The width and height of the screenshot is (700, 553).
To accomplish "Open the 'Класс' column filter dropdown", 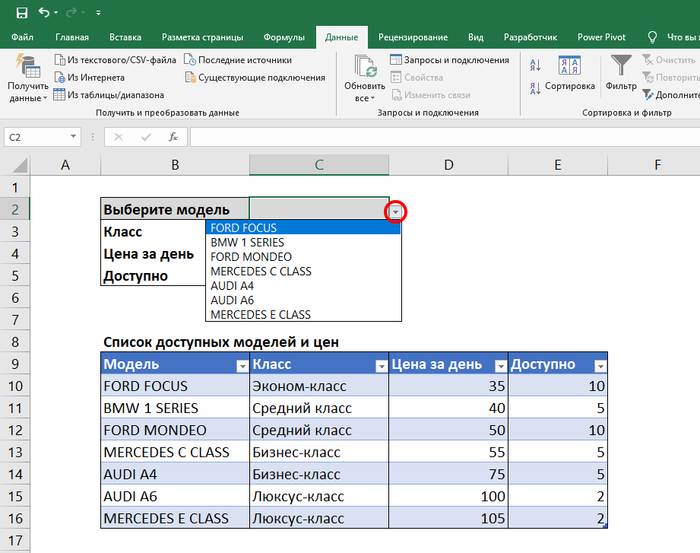I will pyautogui.click(x=380, y=366).
